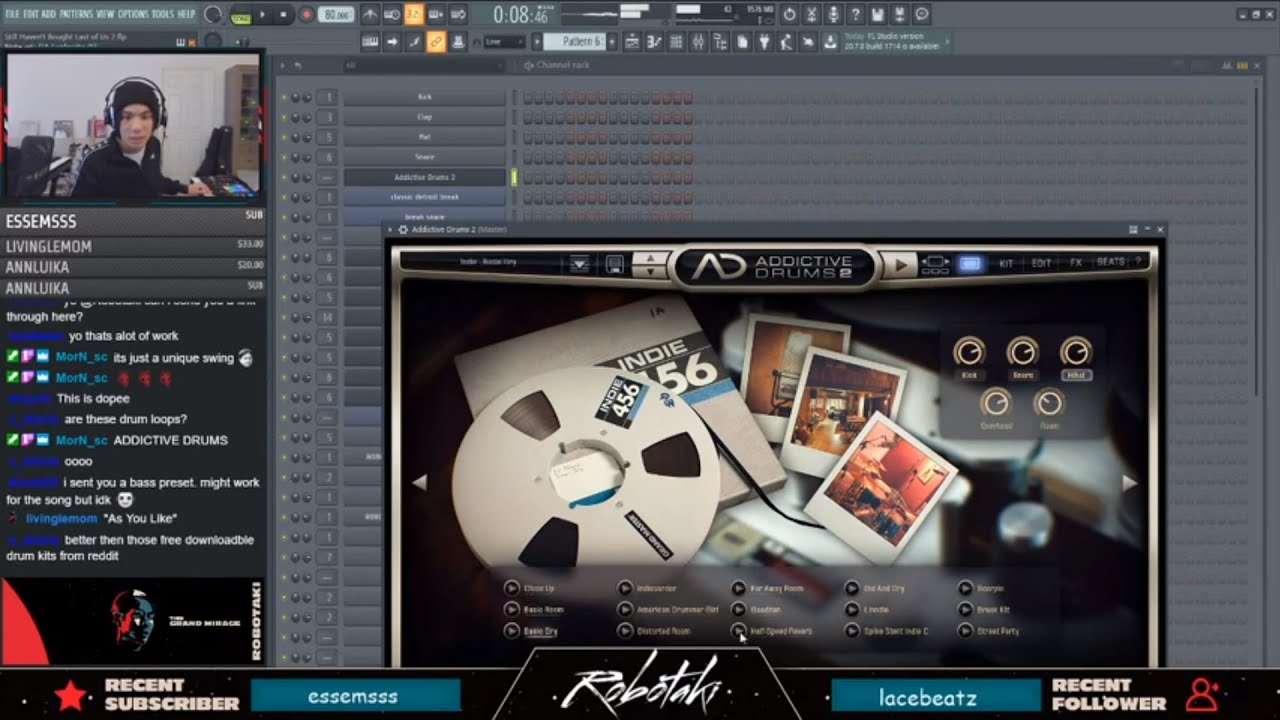Viewport: 1280px width, 720px height.
Task: Toggle the first step of the Kick row
Action: 527,97
